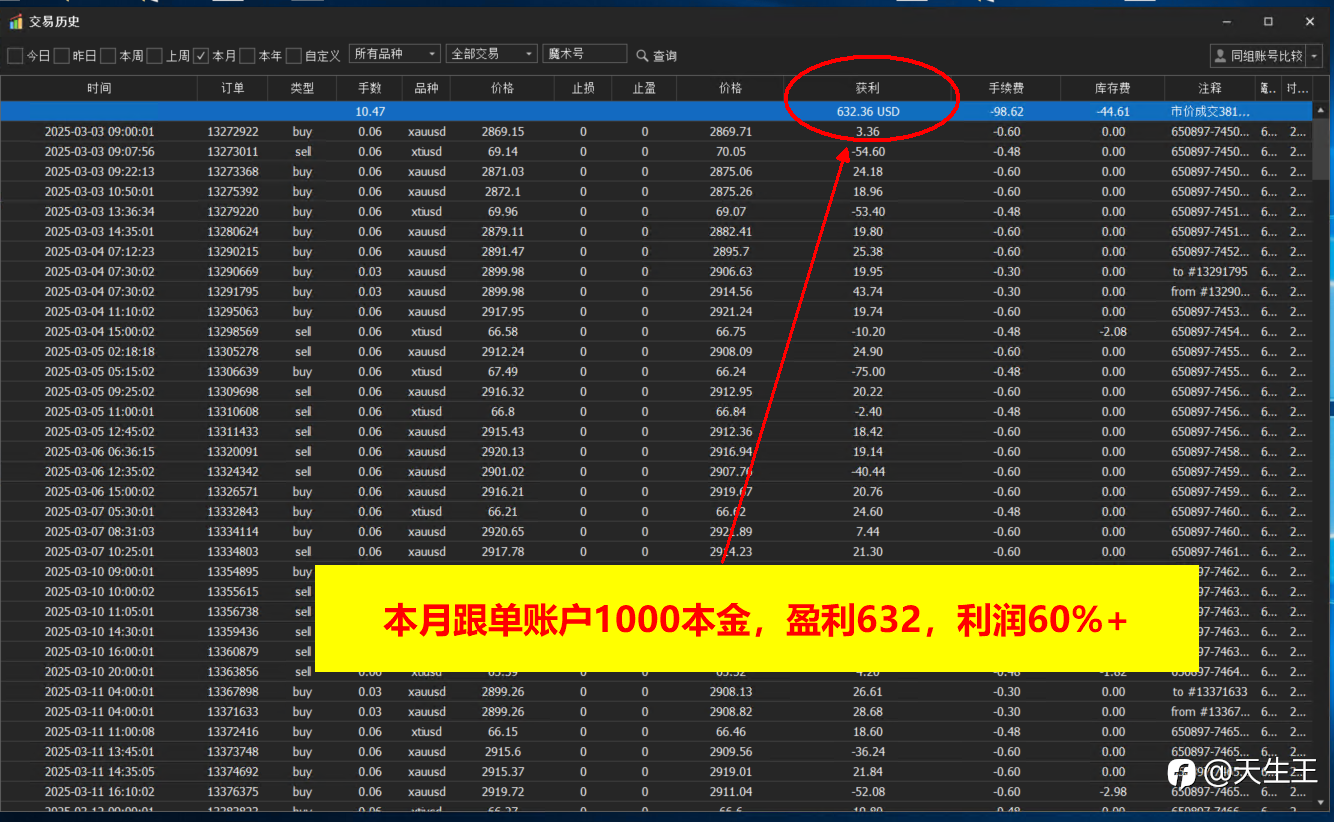Sort by the 获利 column header
Viewport: 1334px width, 822px height.
[x=867, y=88]
